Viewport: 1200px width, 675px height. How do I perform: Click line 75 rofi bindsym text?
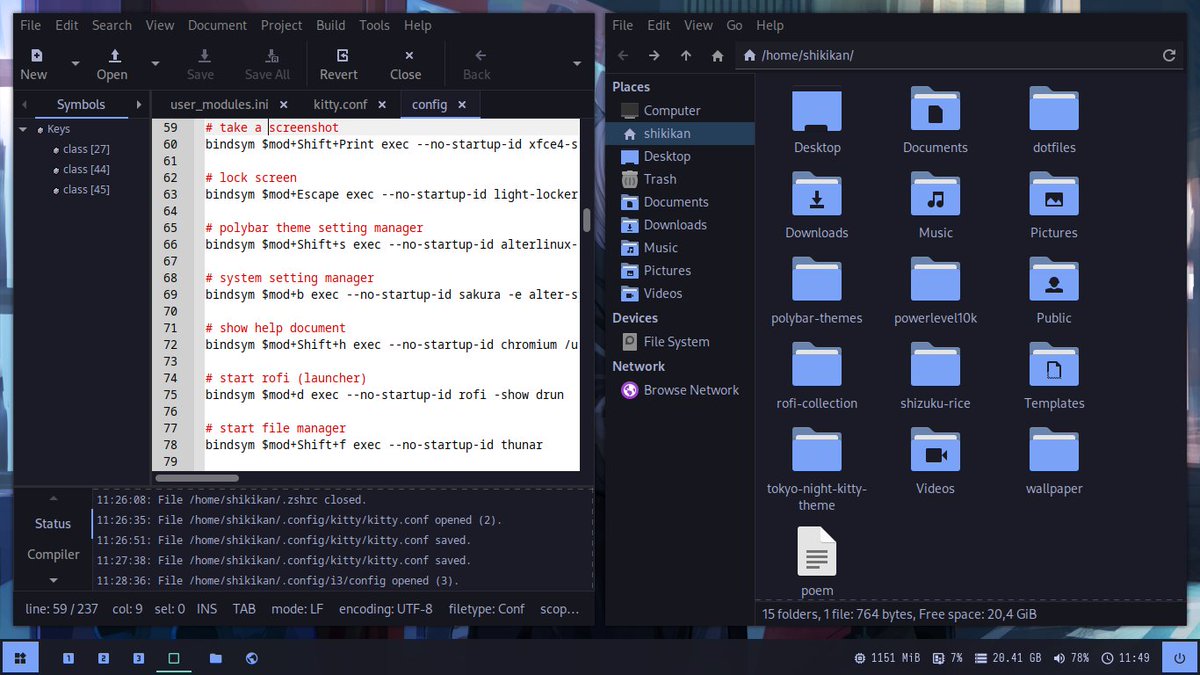(x=384, y=394)
